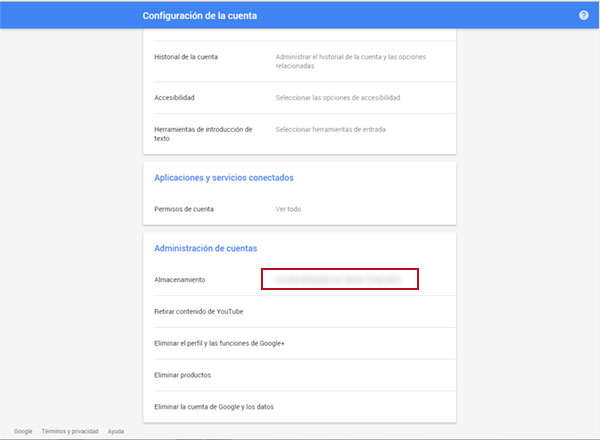Open 'Términos y privacidad' footer link
Image resolution: width=600 pixels, height=440 pixels.
coord(70,431)
